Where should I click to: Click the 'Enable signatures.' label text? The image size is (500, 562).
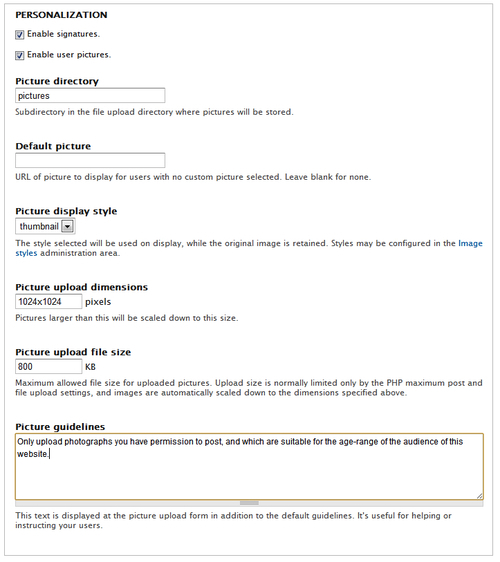coord(63,34)
